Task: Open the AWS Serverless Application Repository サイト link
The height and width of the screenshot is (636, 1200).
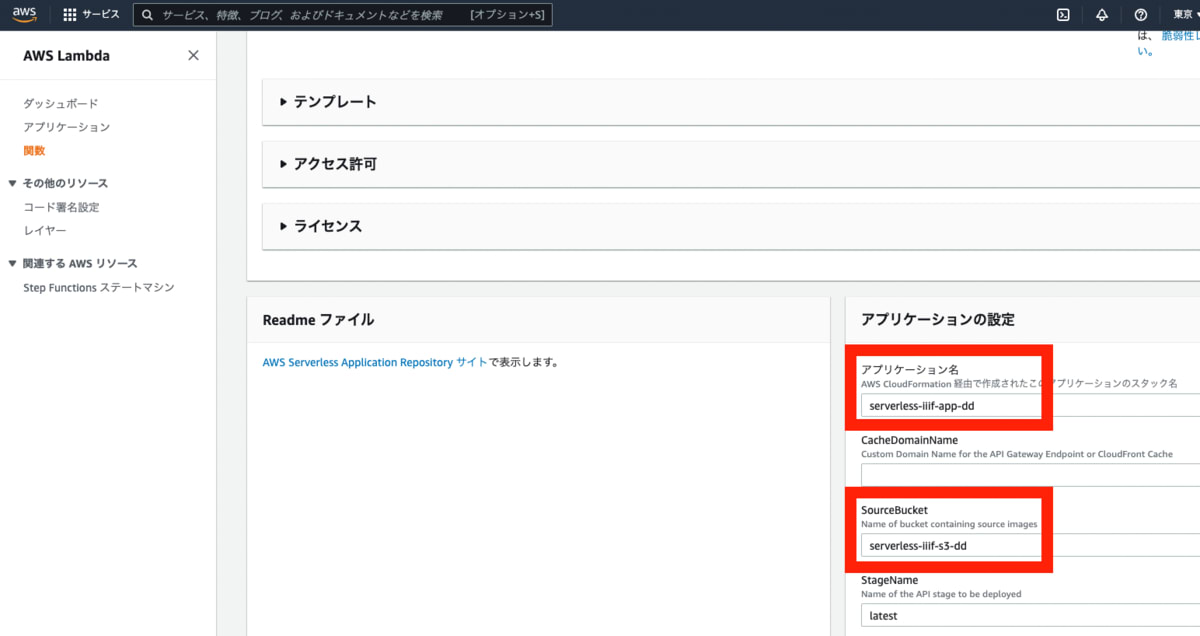Action: [x=376, y=361]
